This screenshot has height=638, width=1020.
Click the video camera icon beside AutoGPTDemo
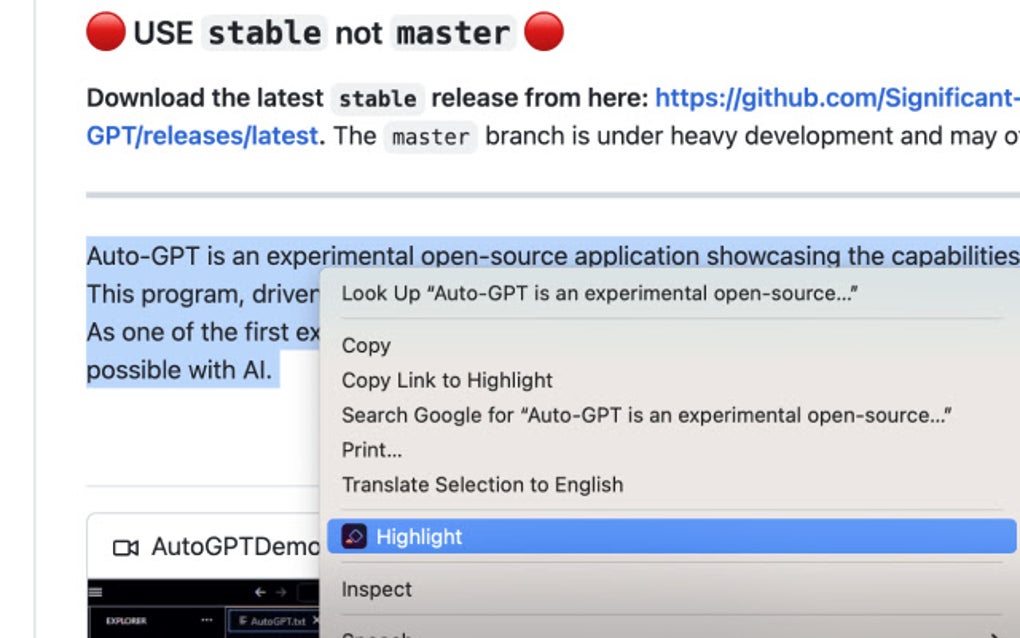[x=124, y=546]
